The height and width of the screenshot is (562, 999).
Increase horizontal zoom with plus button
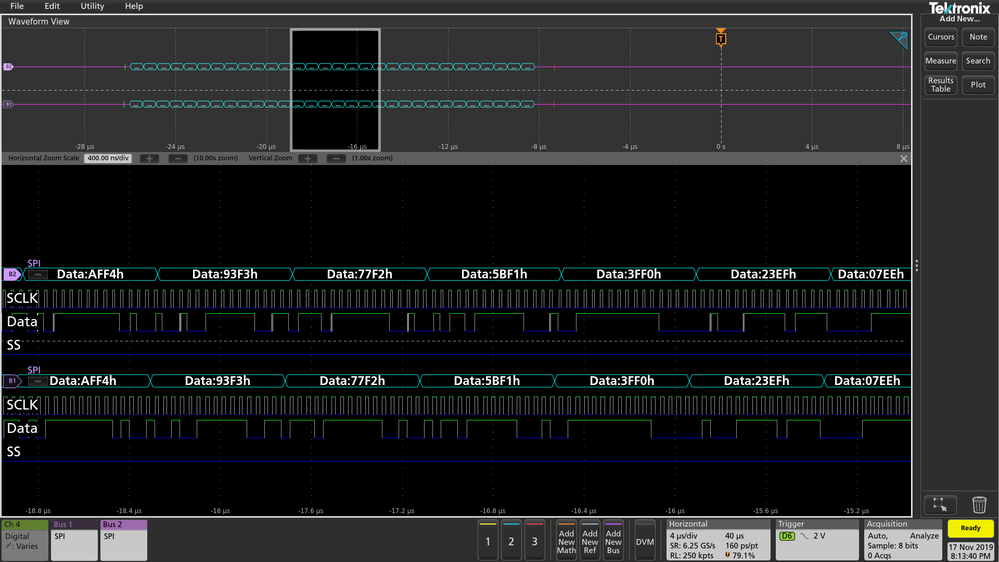pos(149,158)
